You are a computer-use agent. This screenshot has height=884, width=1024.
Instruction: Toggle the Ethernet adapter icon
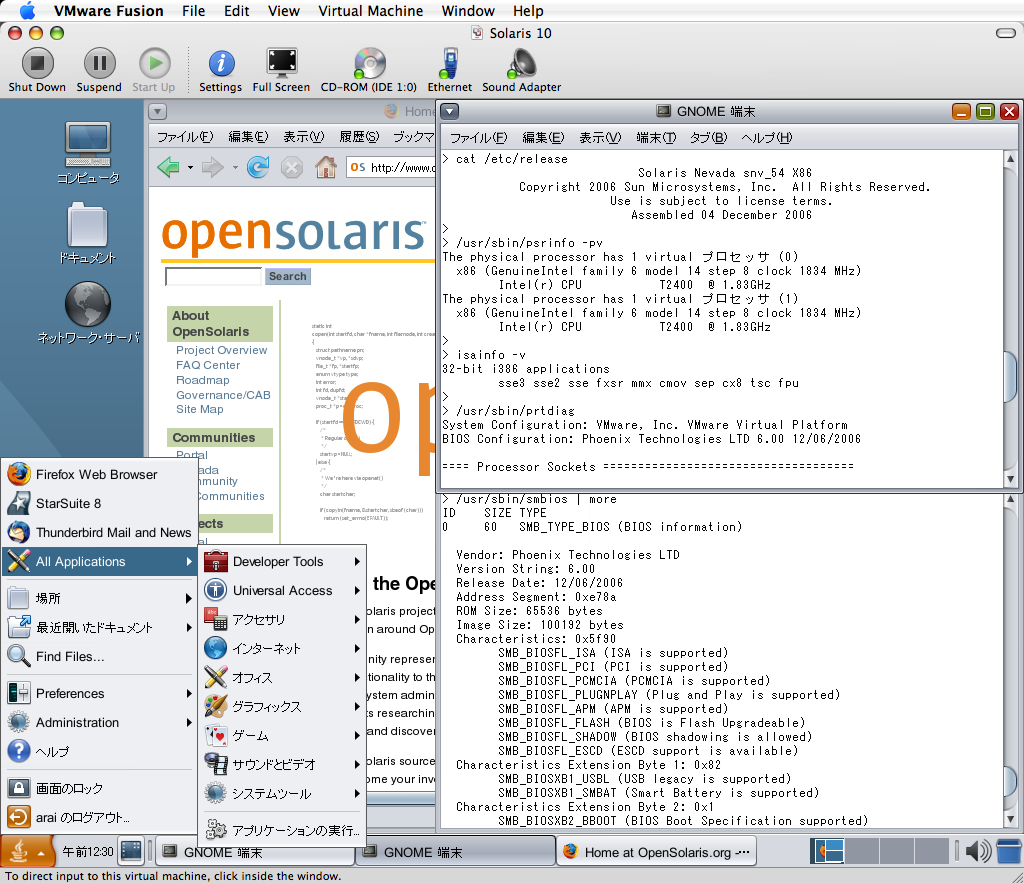click(x=449, y=63)
